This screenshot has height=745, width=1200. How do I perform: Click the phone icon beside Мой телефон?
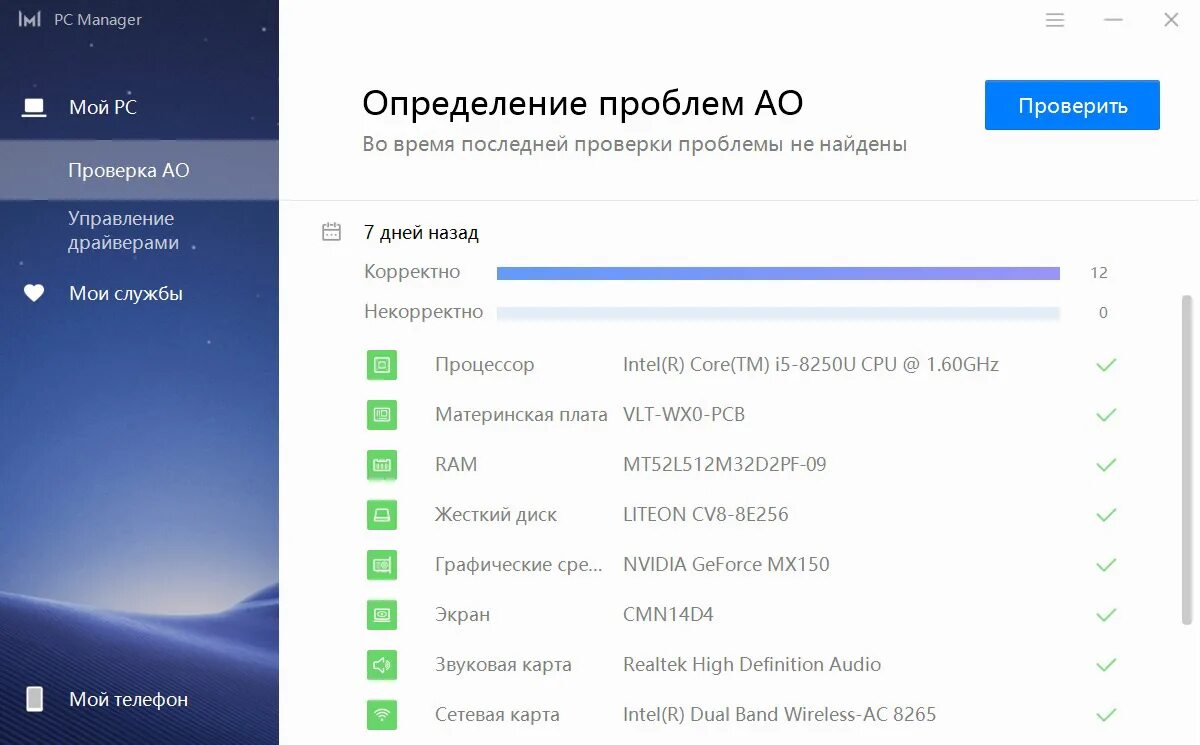point(34,699)
